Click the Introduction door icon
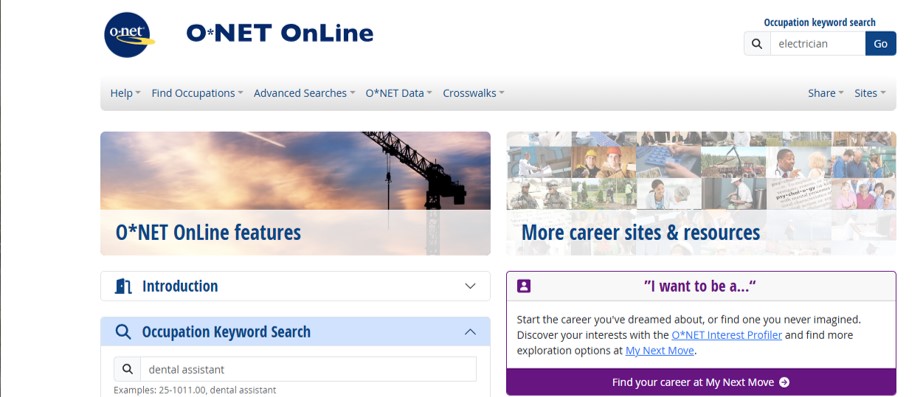This screenshot has width=918, height=397. [123, 286]
